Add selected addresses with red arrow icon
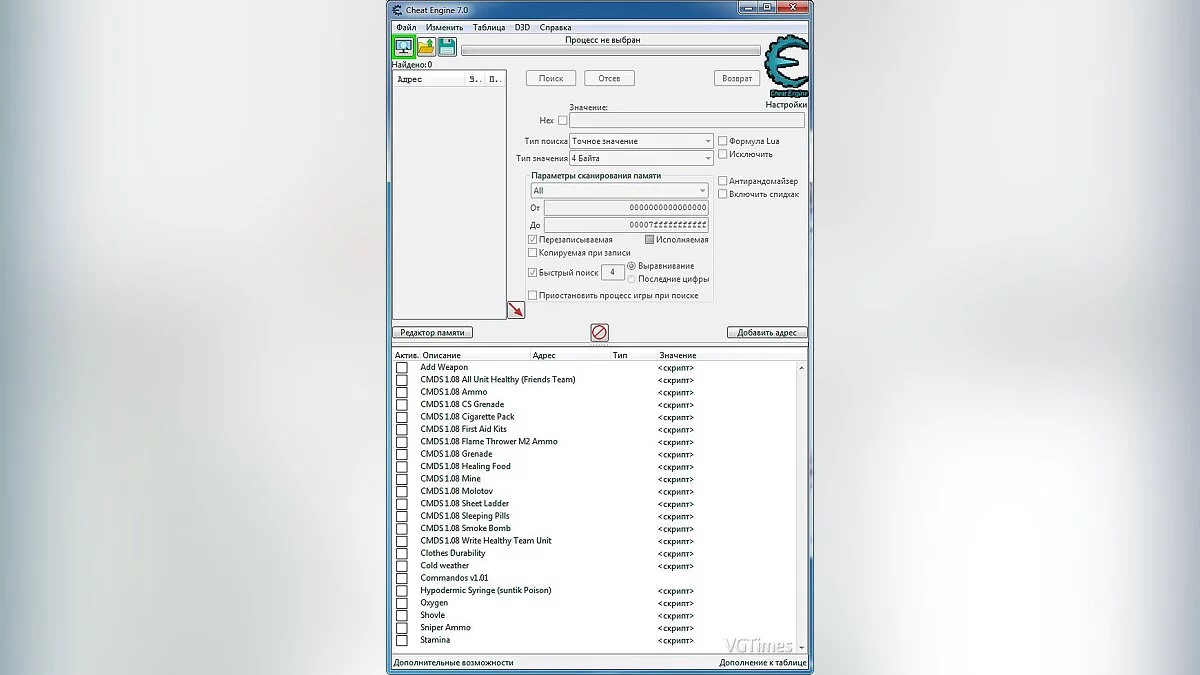The height and width of the screenshot is (675, 1200). point(516,310)
